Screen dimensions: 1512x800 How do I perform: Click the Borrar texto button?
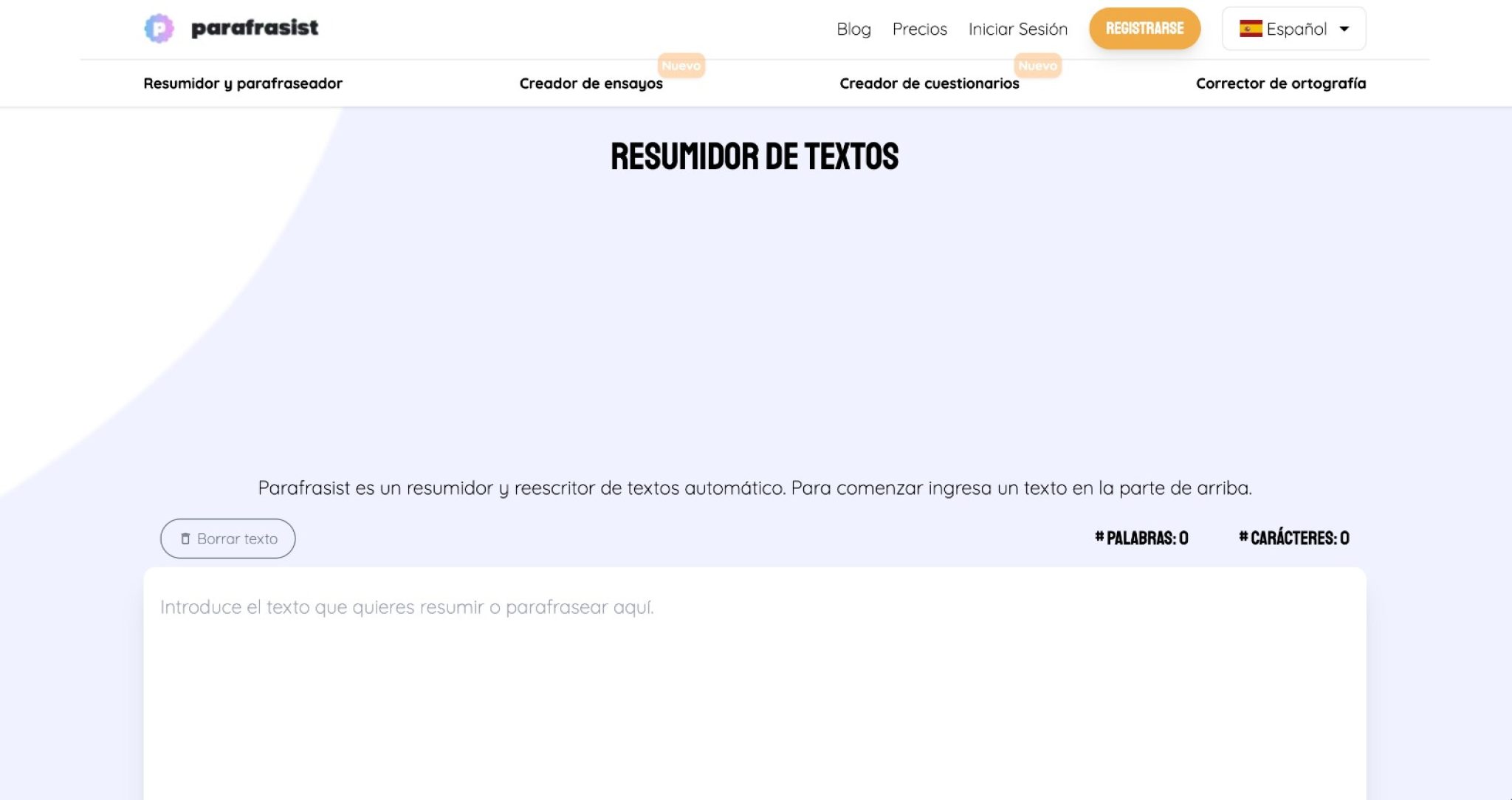click(x=227, y=539)
